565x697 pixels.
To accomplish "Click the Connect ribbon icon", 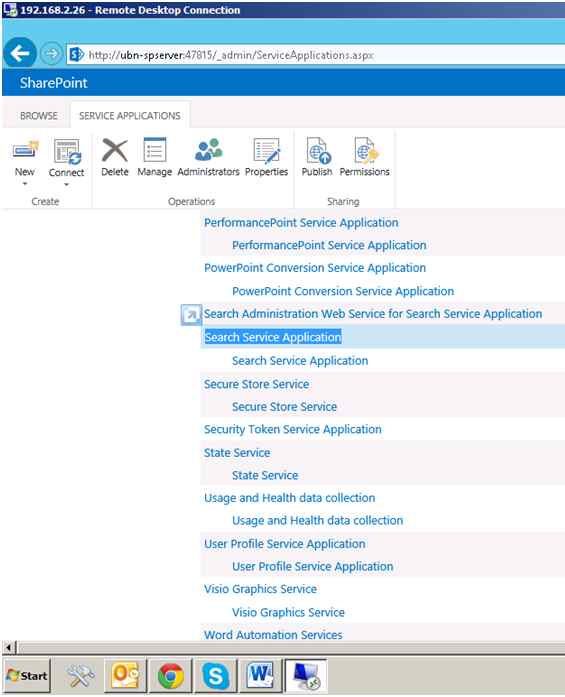I will pyautogui.click(x=67, y=151).
